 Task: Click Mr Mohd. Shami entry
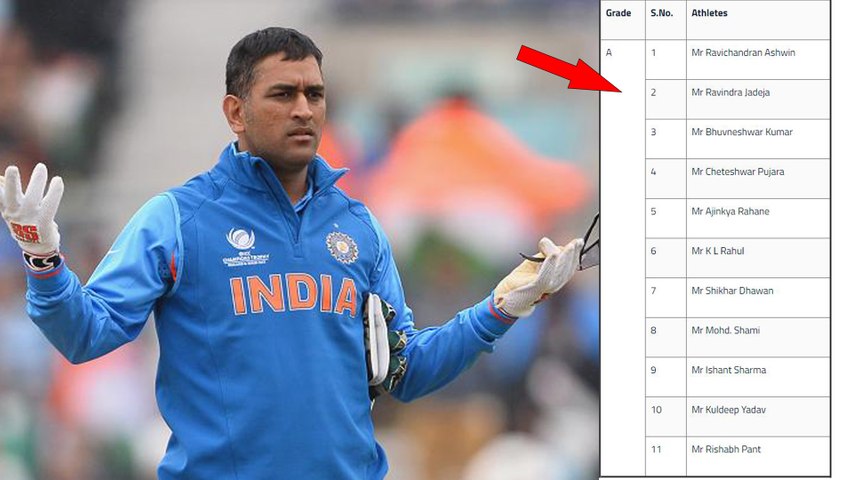click(726, 330)
